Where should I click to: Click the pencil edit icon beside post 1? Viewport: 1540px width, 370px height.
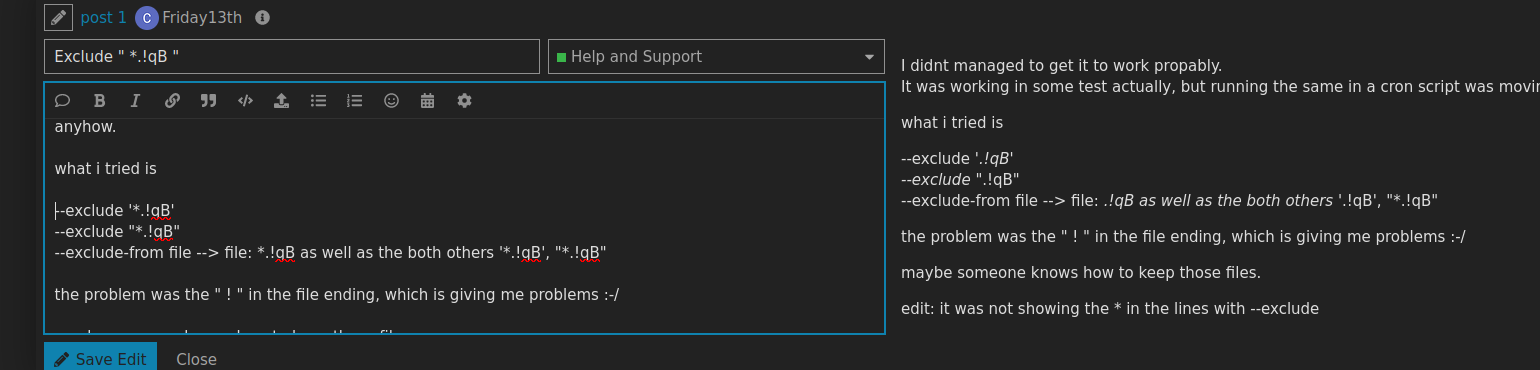pyautogui.click(x=58, y=17)
